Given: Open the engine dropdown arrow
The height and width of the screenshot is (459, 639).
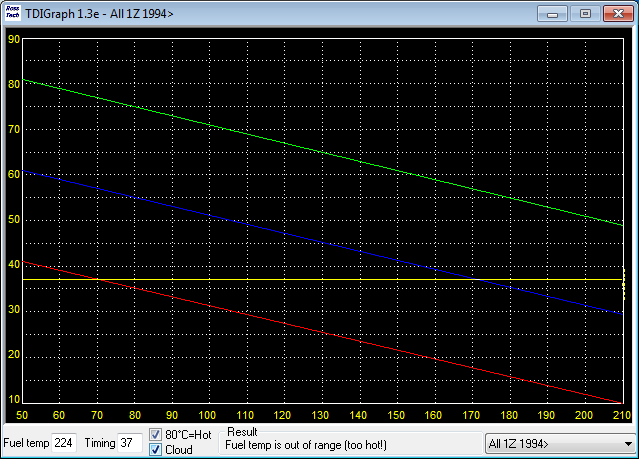Looking at the screenshot, I should coord(627,443).
